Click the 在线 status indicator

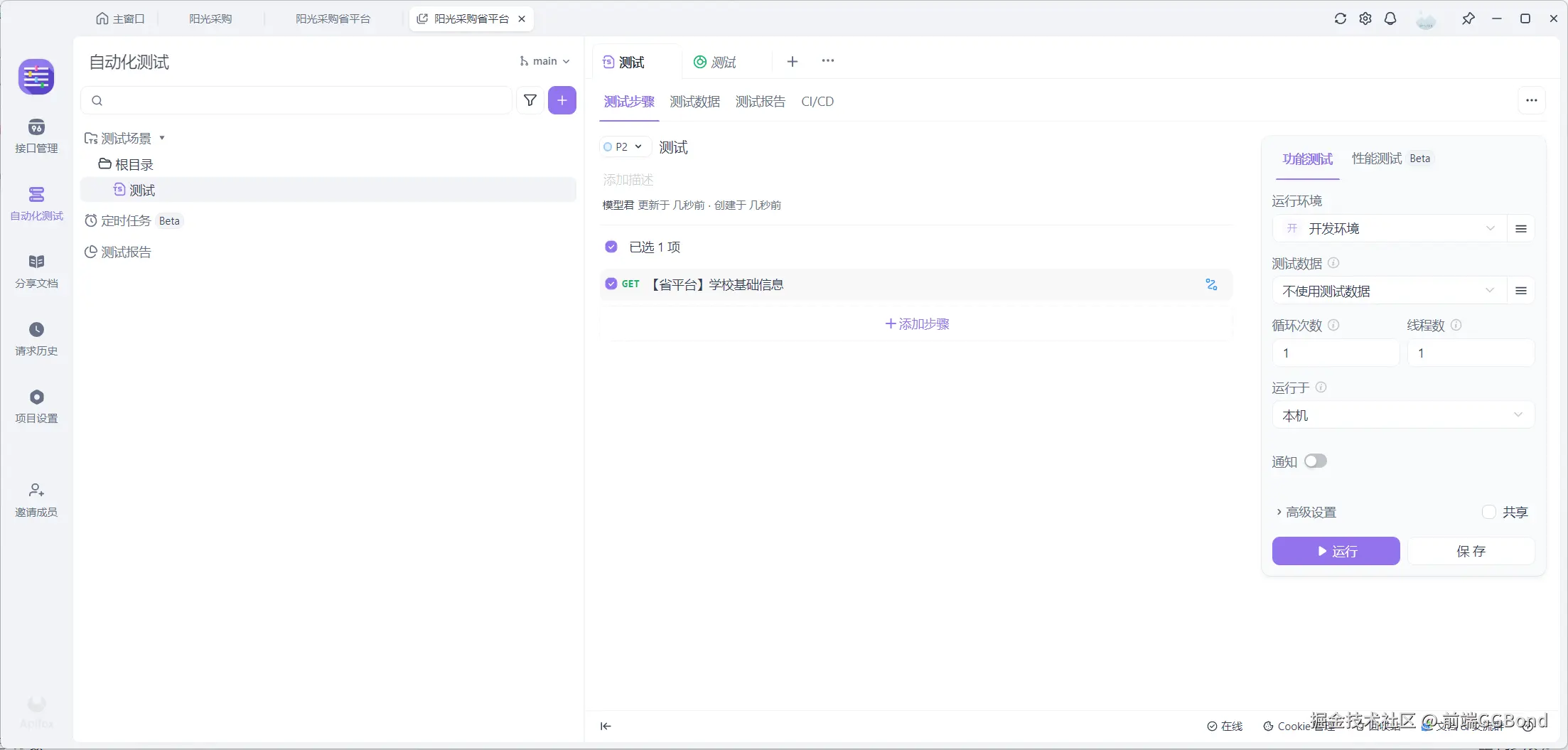(x=1225, y=726)
